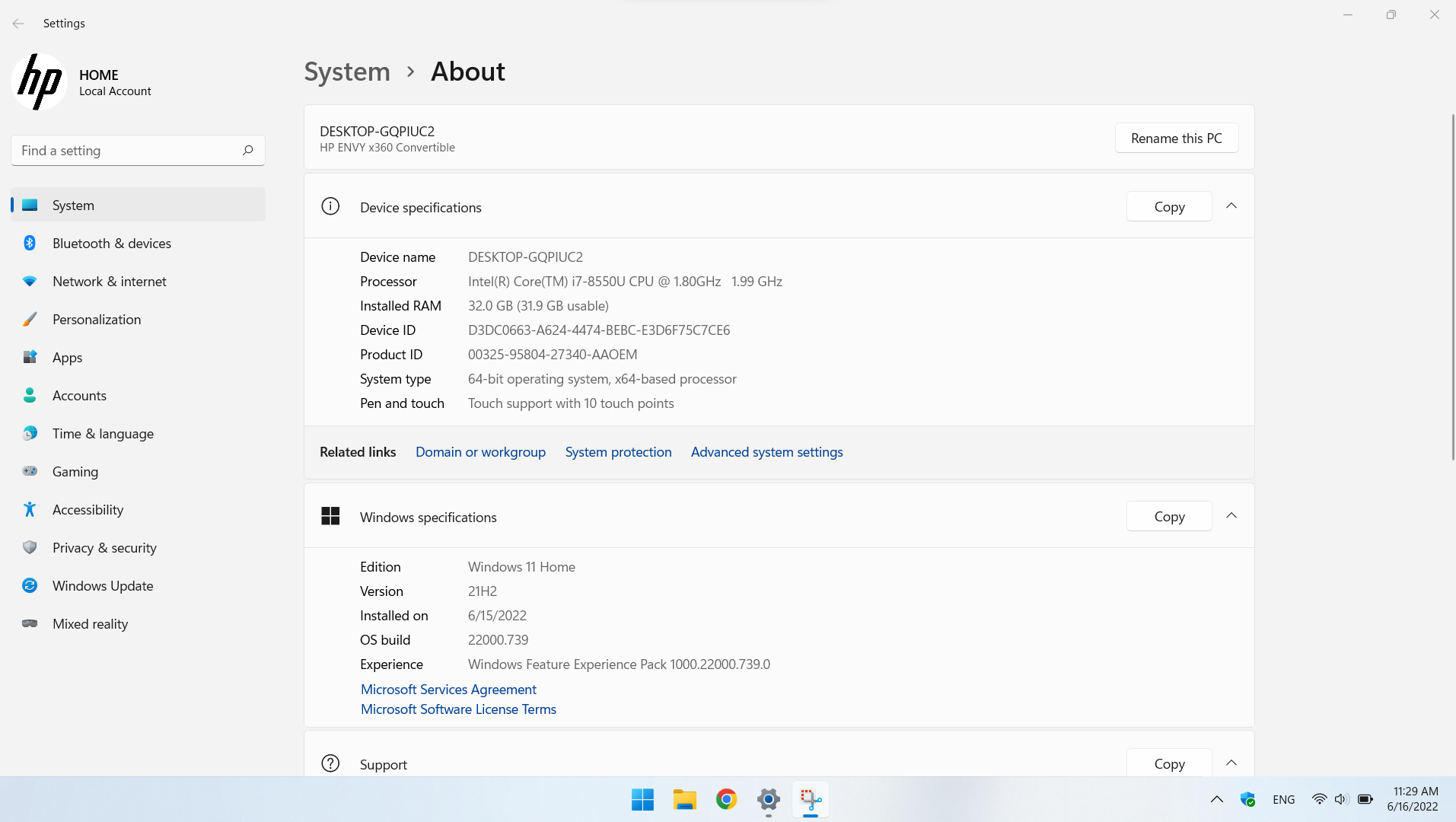Click the ENG language indicator in tray
The image size is (1456, 822).
1283,799
